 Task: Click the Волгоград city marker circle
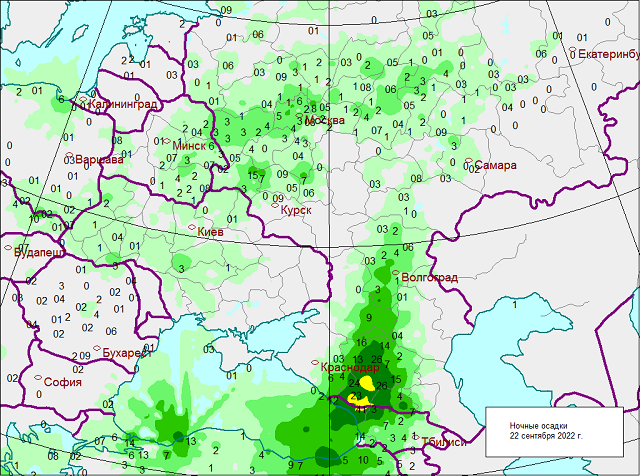click(x=395, y=273)
